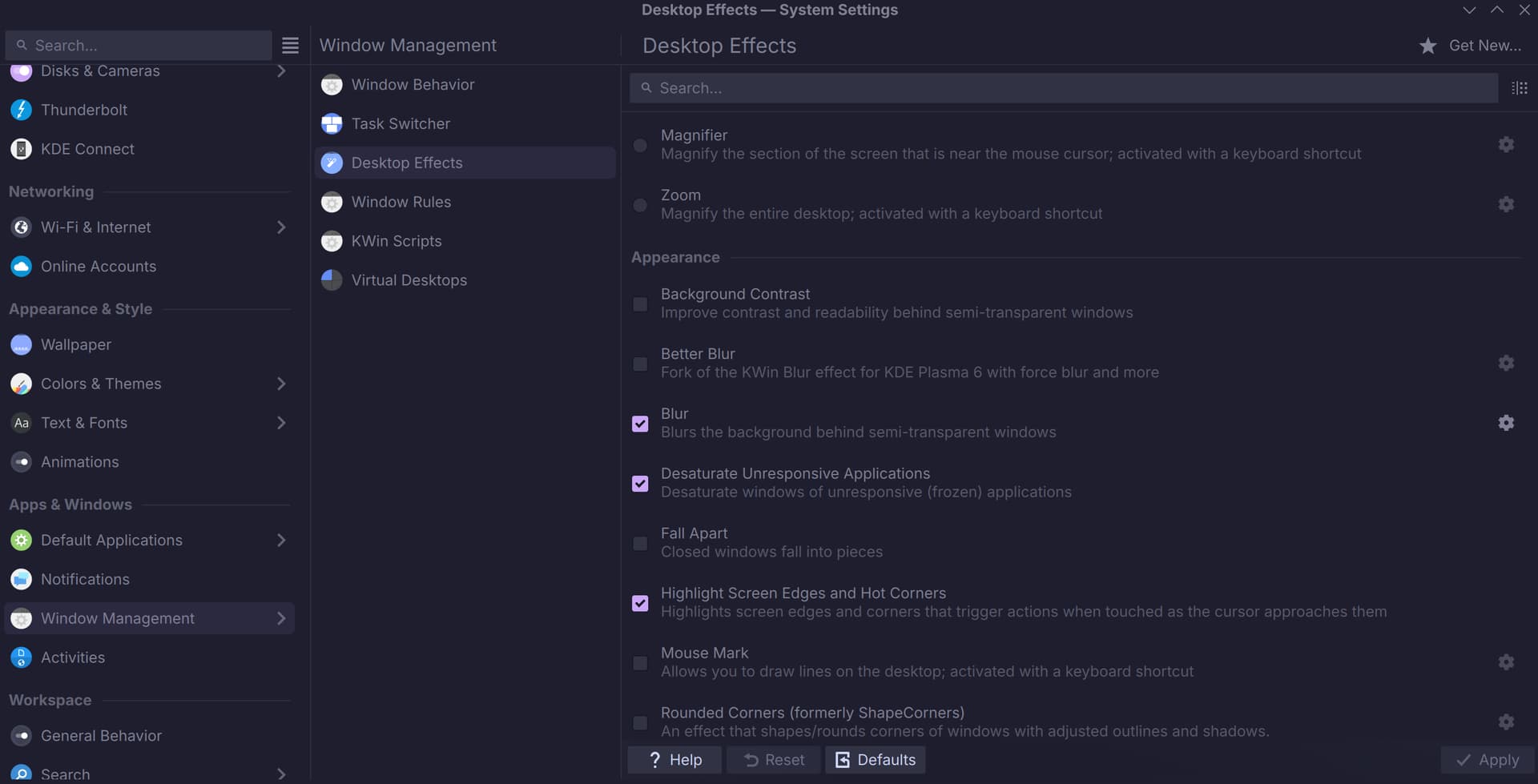Open Window Rules page
This screenshot has height=784, width=1538.
[465, 202]
